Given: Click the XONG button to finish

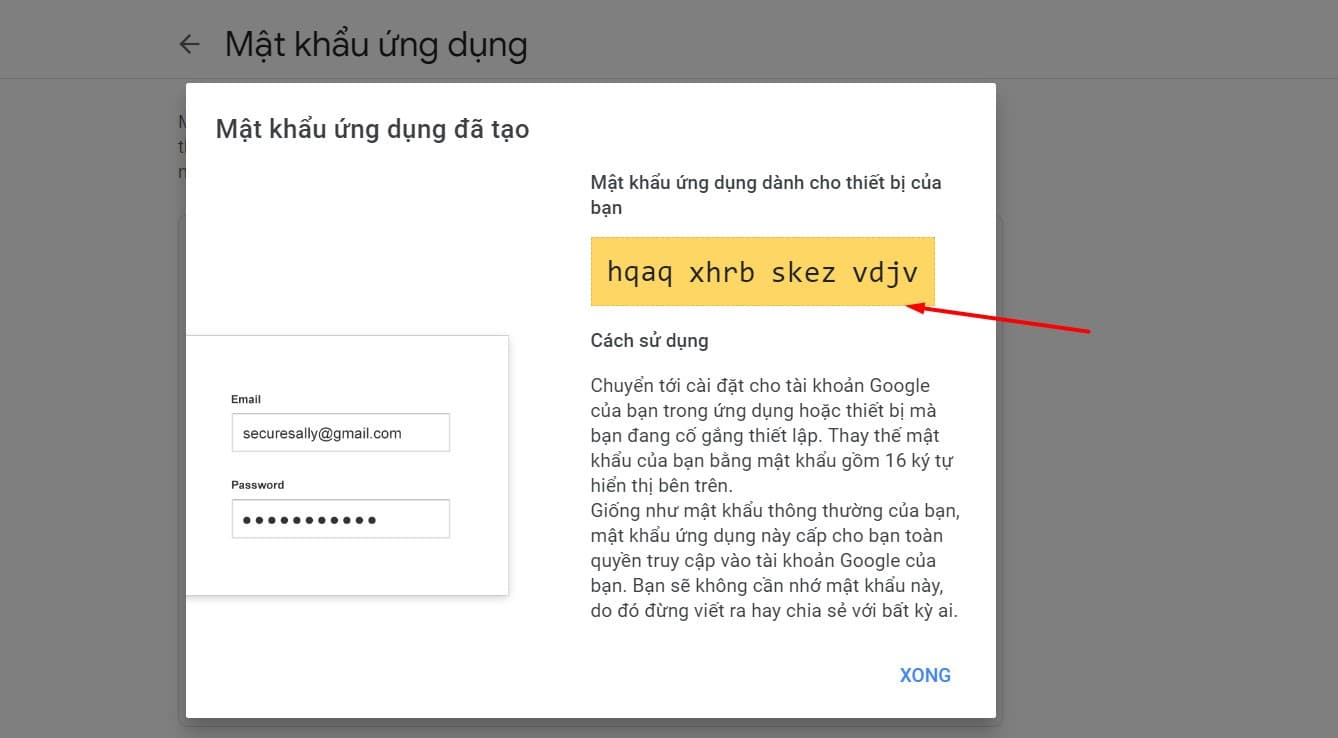Looking at the screenshot, I should [924, 675].
